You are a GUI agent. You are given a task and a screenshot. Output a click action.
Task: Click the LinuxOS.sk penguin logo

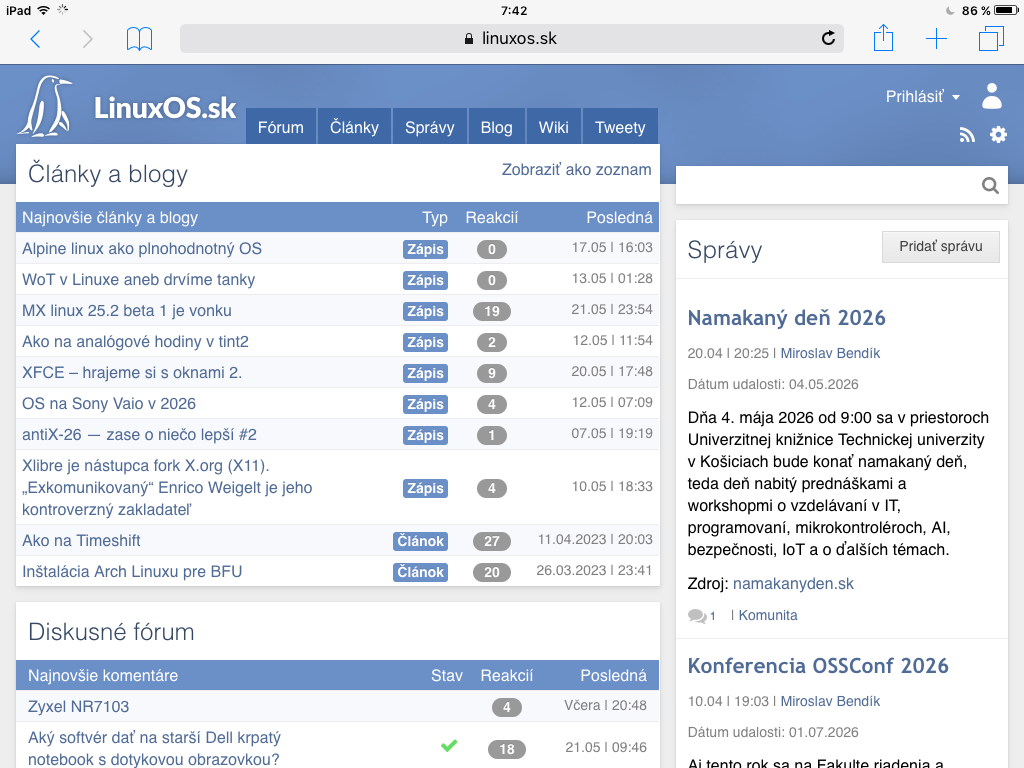pyautogui.click(x=46, y=106)
